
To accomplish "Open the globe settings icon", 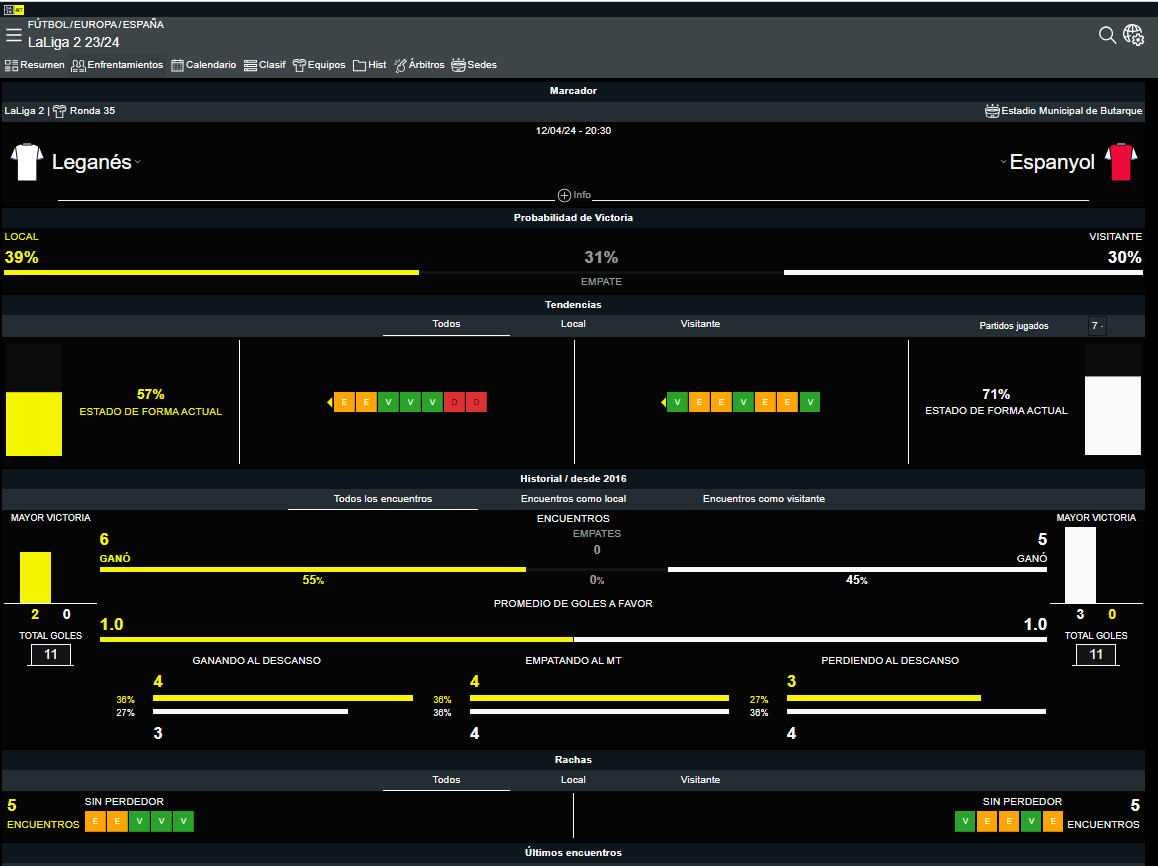I will [x=1134, y=35].
